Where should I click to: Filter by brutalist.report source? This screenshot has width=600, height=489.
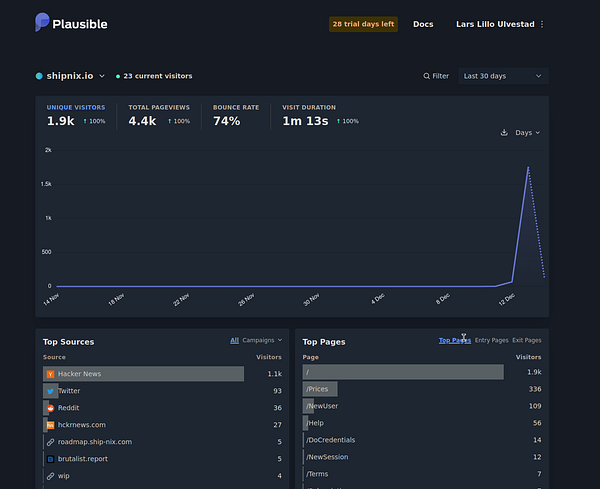pos(83,459)
